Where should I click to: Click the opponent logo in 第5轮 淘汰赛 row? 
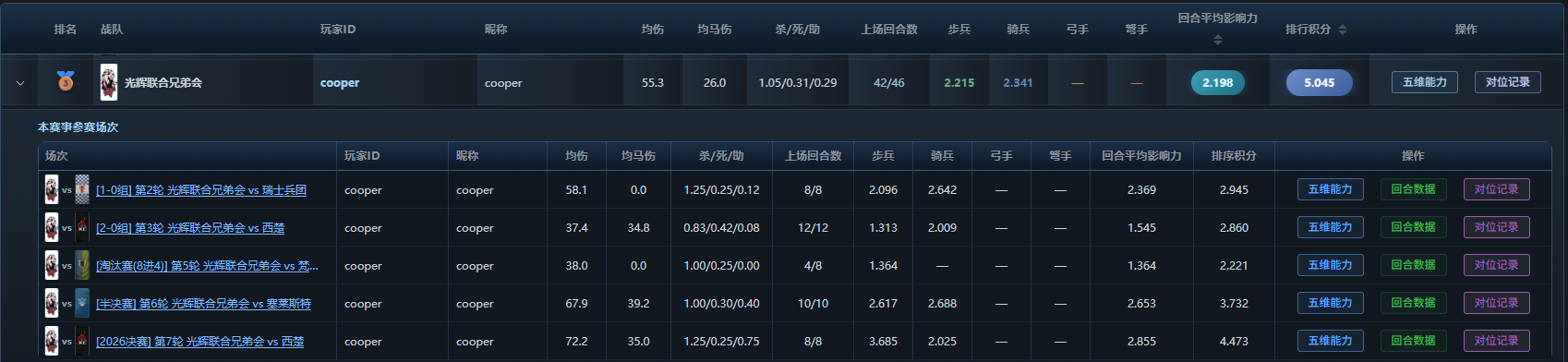(82, 265)
